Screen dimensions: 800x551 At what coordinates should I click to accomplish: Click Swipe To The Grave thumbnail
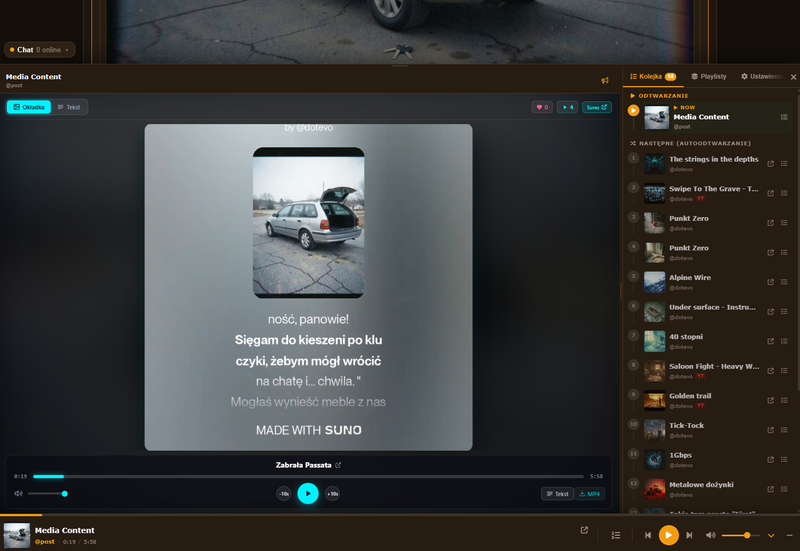click(x=654, y=193)
